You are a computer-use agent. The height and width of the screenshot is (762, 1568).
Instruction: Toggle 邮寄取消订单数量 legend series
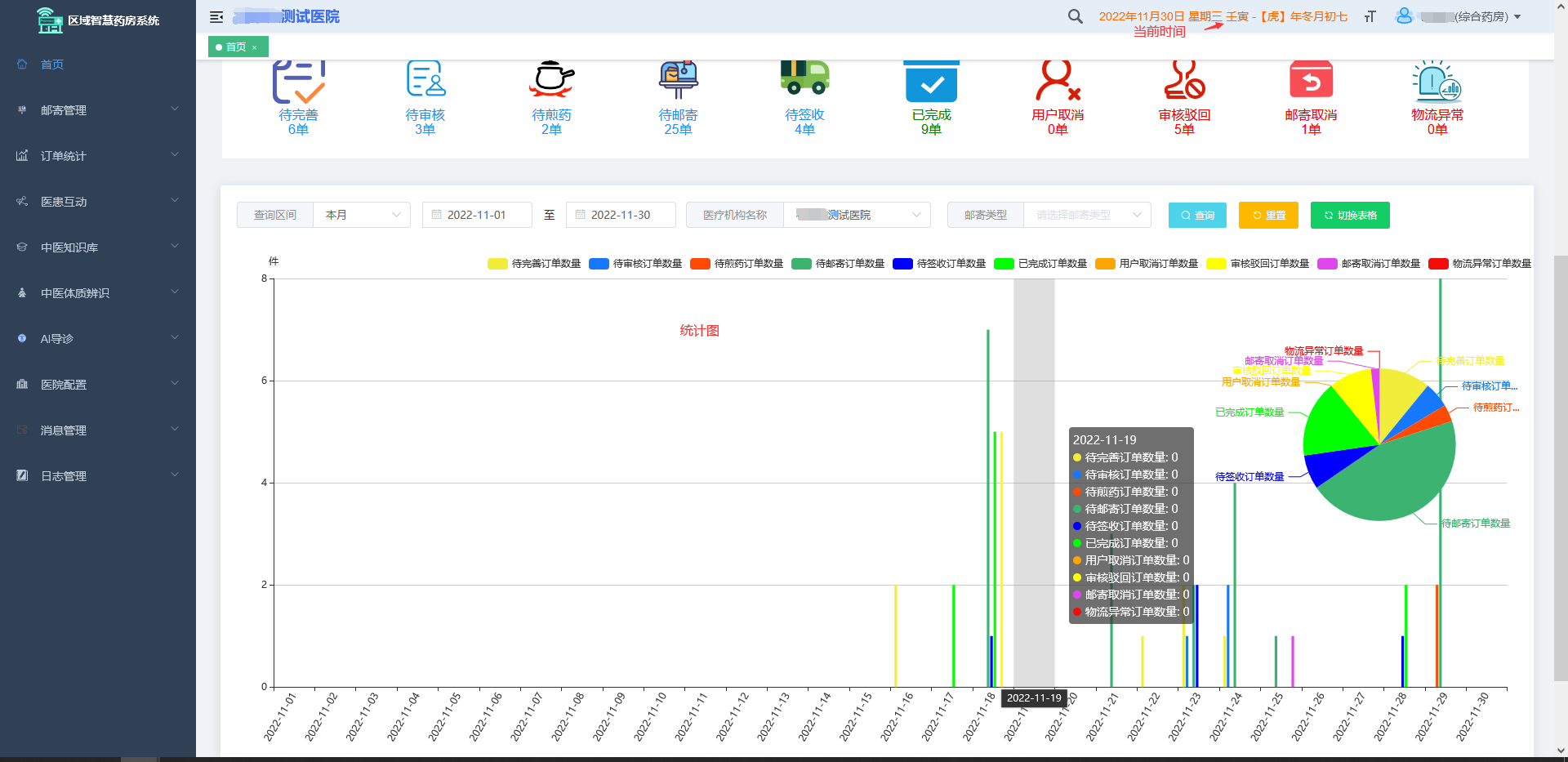pos(1369,263)
